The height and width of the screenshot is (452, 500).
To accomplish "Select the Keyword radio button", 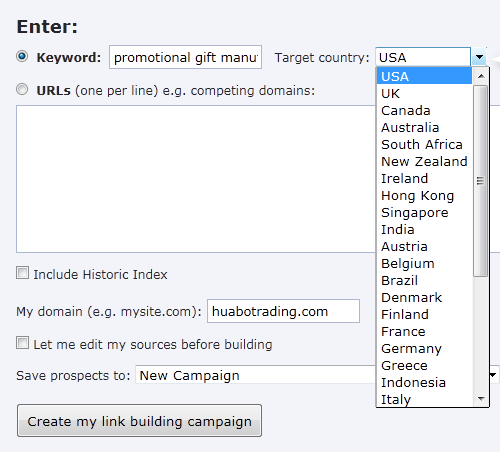I will point(22,56).
